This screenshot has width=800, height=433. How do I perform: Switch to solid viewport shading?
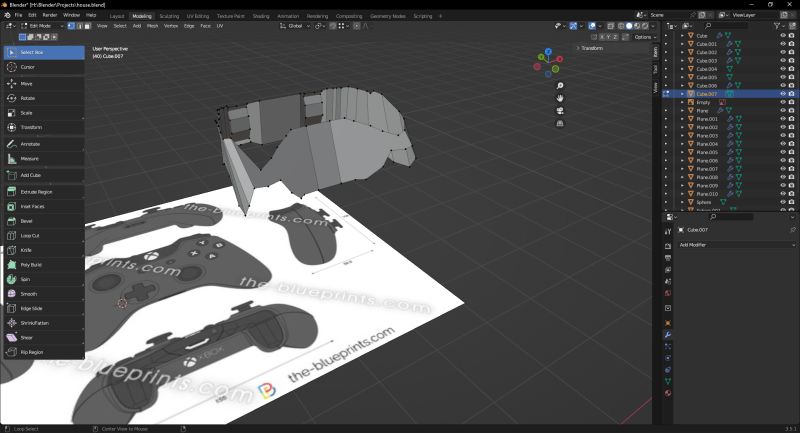tap(629, 26)
